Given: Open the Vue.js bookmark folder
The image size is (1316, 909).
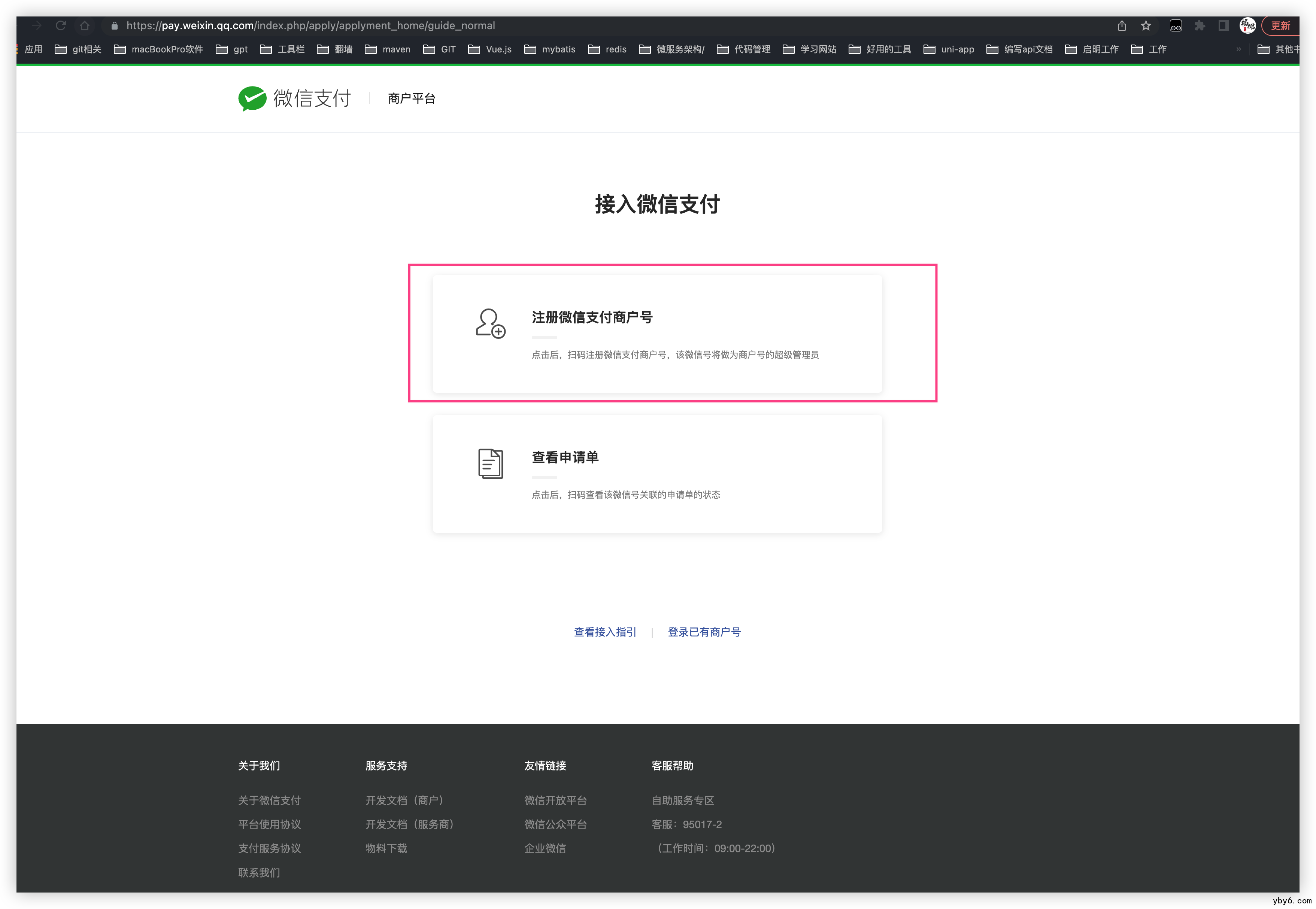Looking at the screenshot, I should click(490, 49).
